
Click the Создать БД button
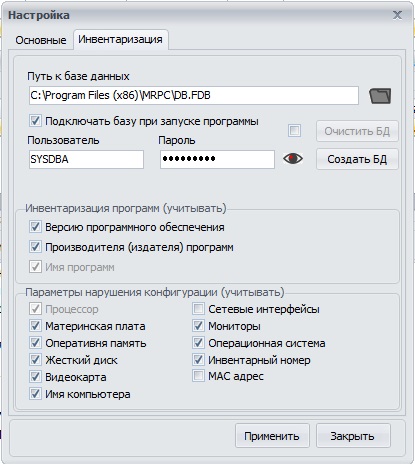pyautogui.click(x=357, y=159)
